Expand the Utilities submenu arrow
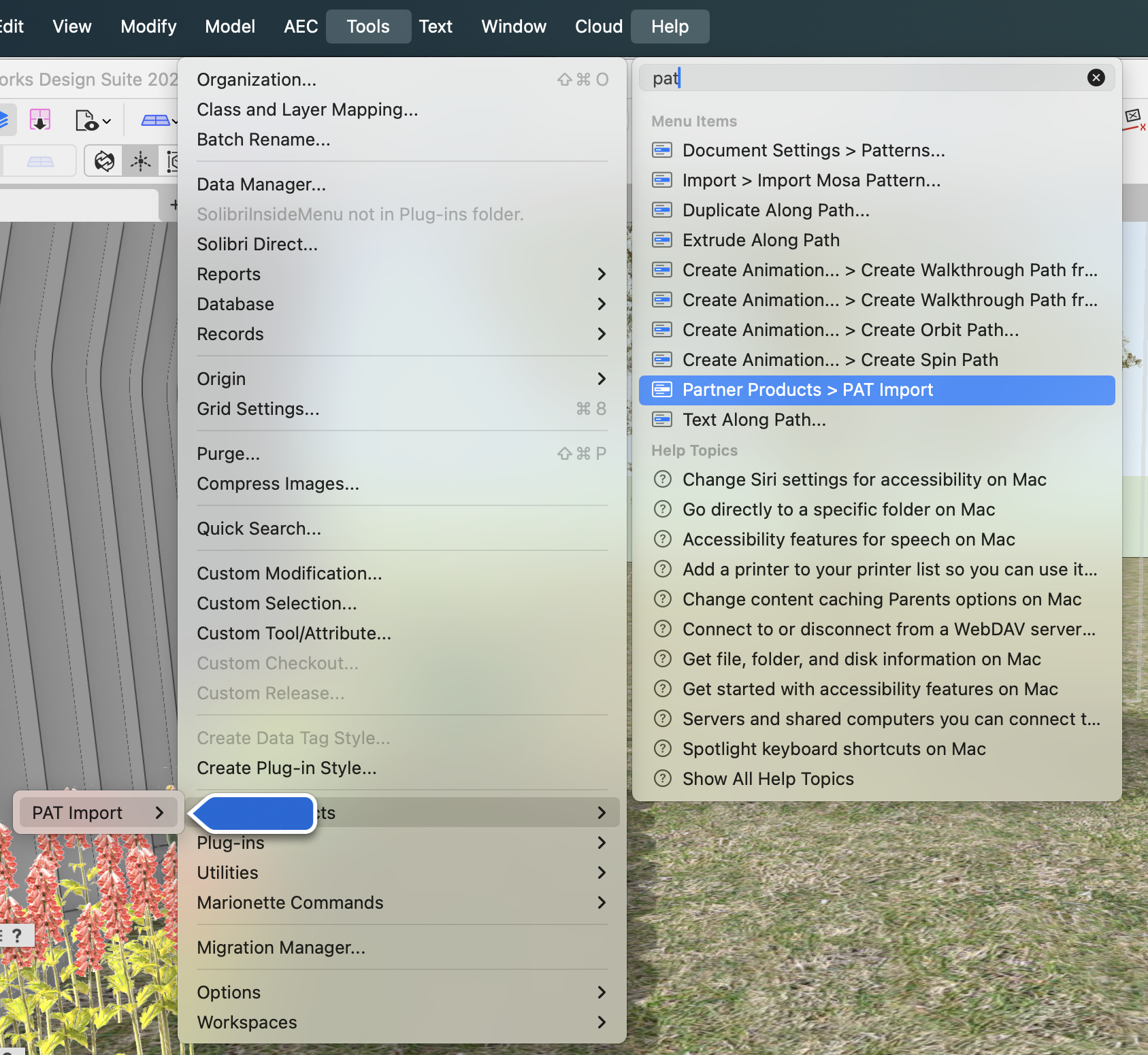 [x=601, y=873]
